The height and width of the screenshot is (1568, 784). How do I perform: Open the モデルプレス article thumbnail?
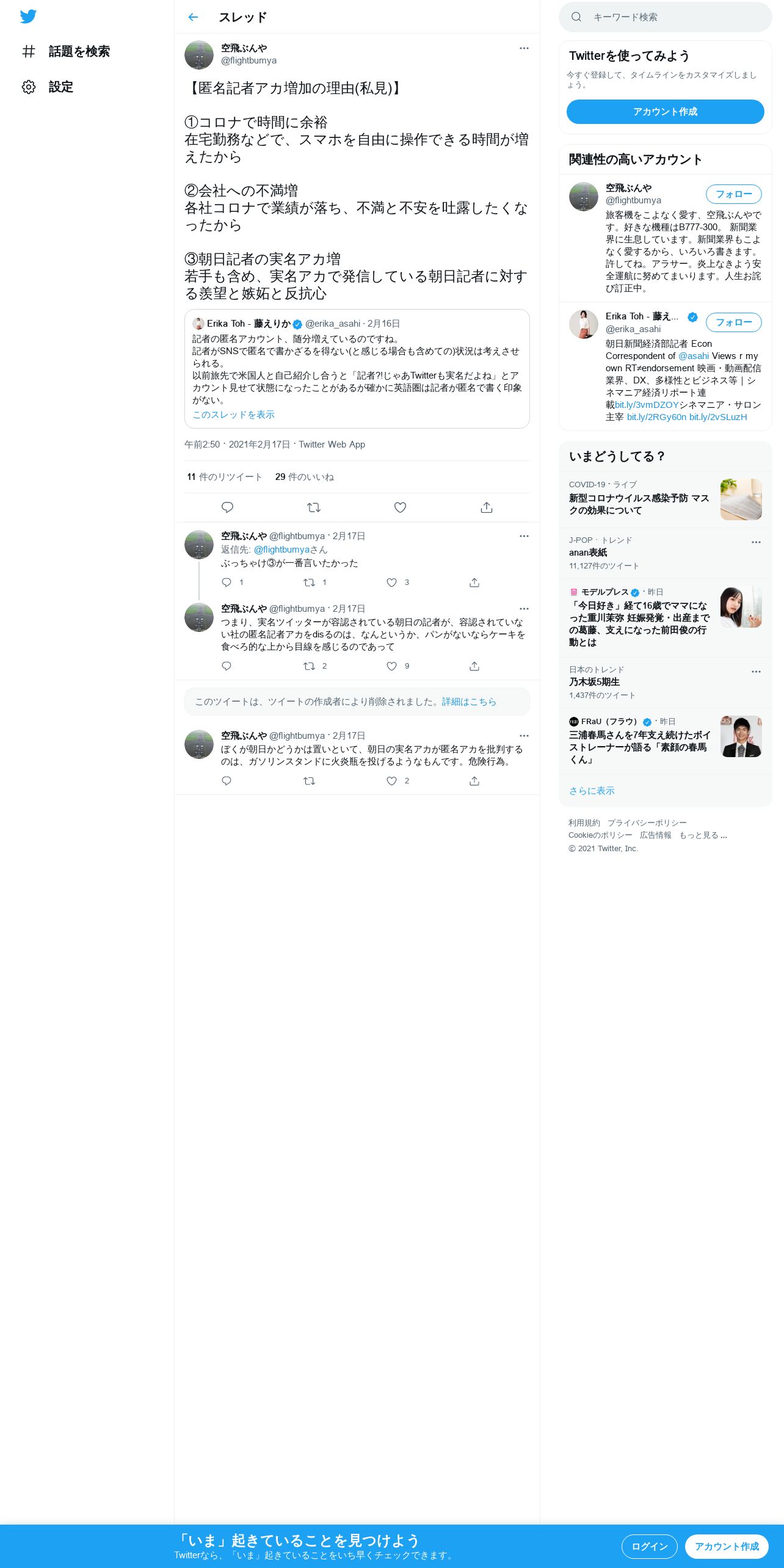(741, 607)
